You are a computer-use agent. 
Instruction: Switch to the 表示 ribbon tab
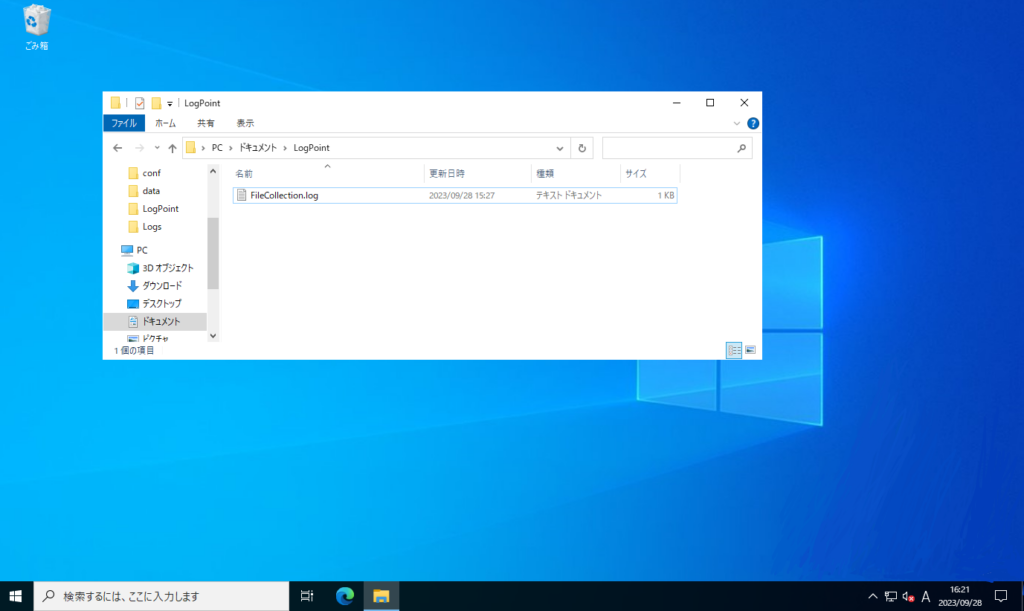(x=245, y=123)
